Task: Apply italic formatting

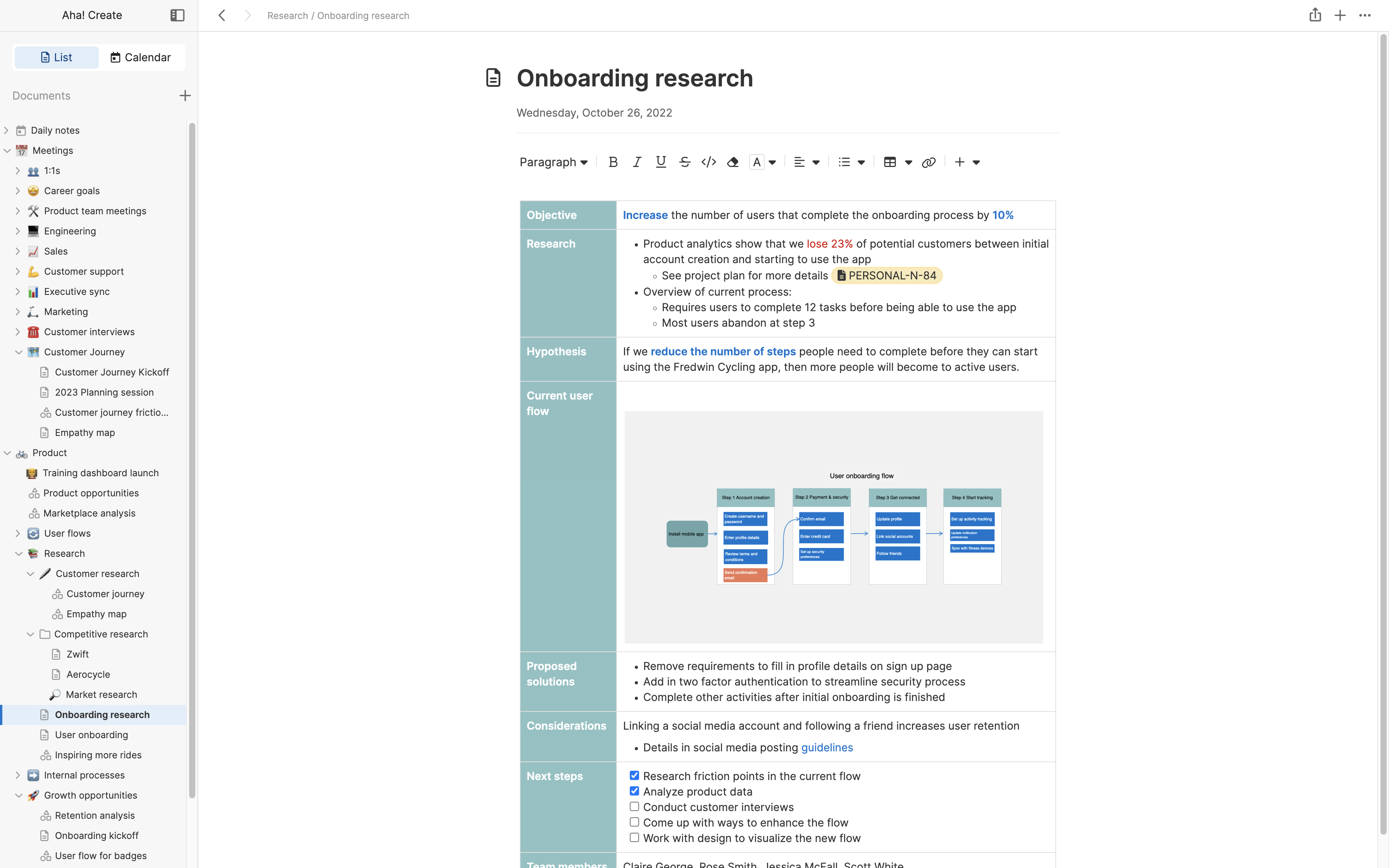Action: tap(636, 162)
